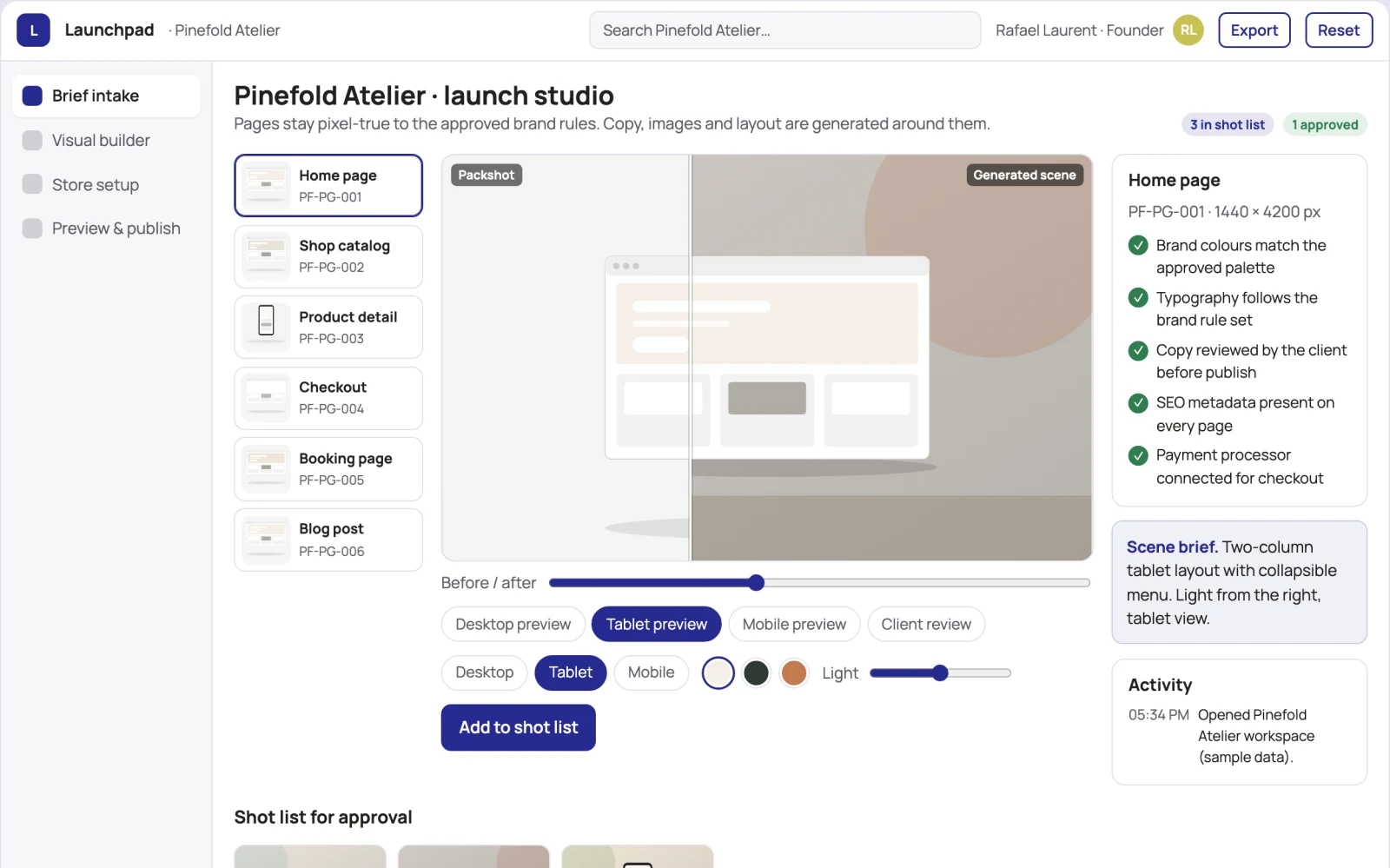The image size is (1390, 868).
Task: Click the Light slider handle
Action: pos(940,673)
